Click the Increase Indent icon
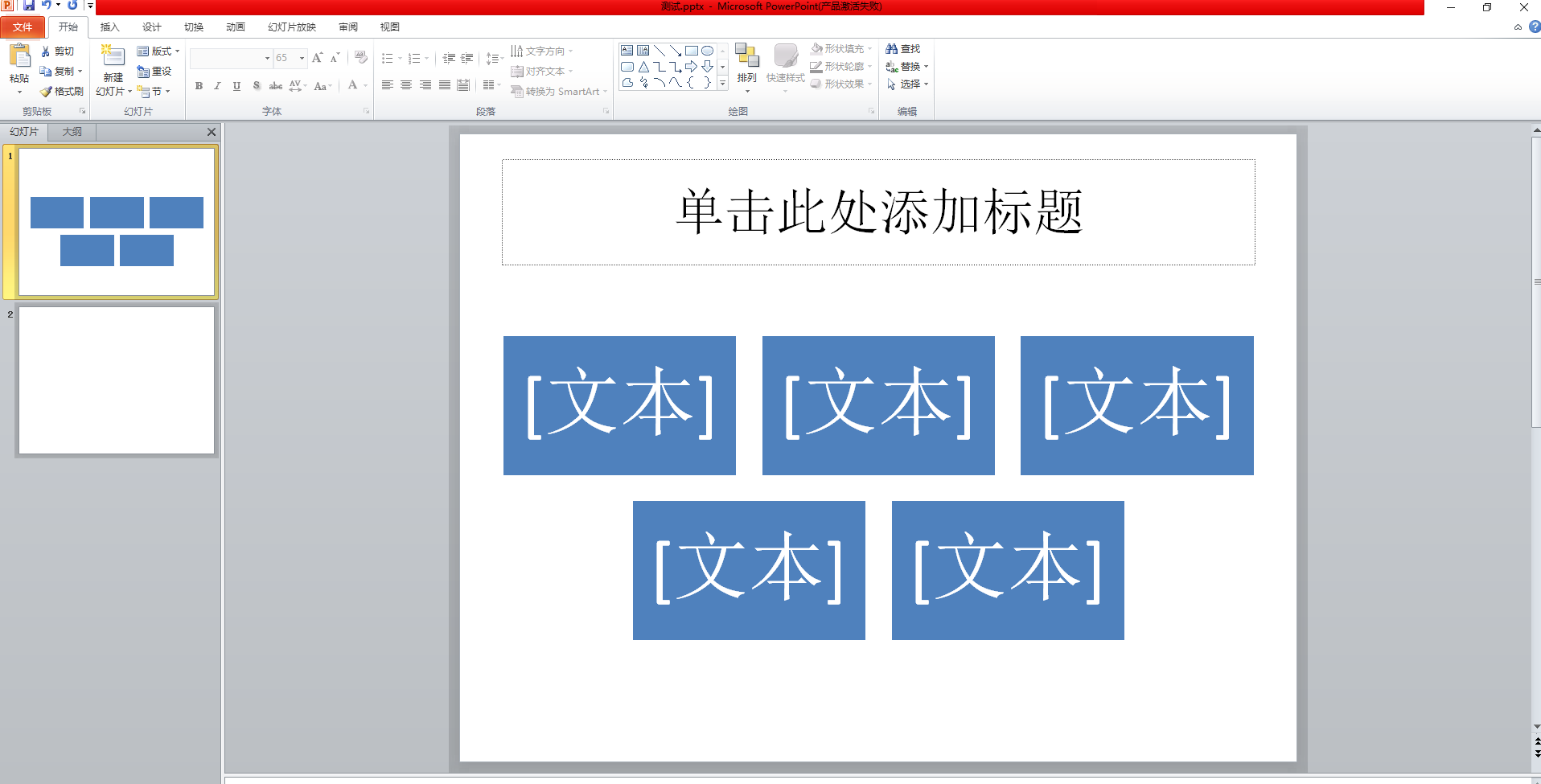Image resolution: width=1541 pixels, height=784 pixels. point(467,58)
